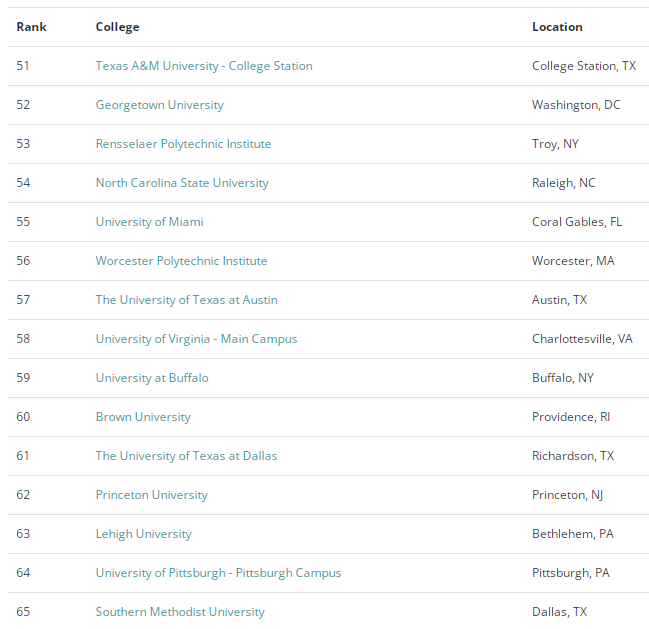Select the Princeton University link
This screenshot has height=629, width=649.
[151, 495]
